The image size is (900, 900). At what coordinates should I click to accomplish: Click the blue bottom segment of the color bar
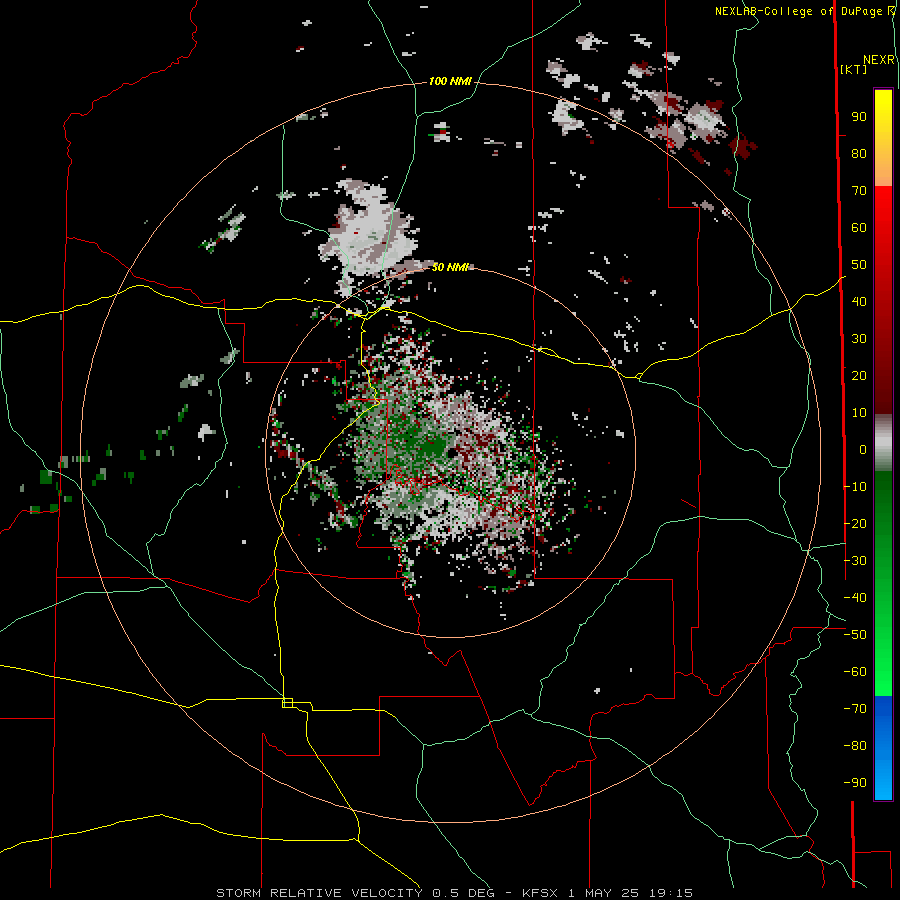[x=883, y=747]
